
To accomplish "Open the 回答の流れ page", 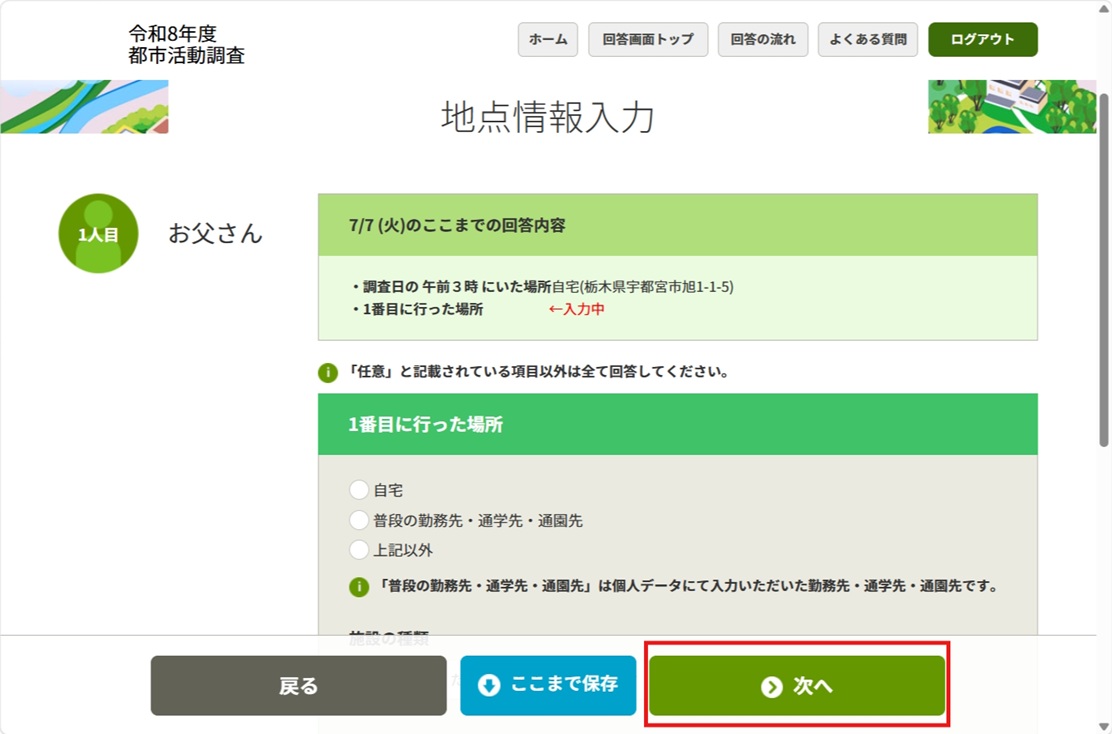I will point(763,40).
